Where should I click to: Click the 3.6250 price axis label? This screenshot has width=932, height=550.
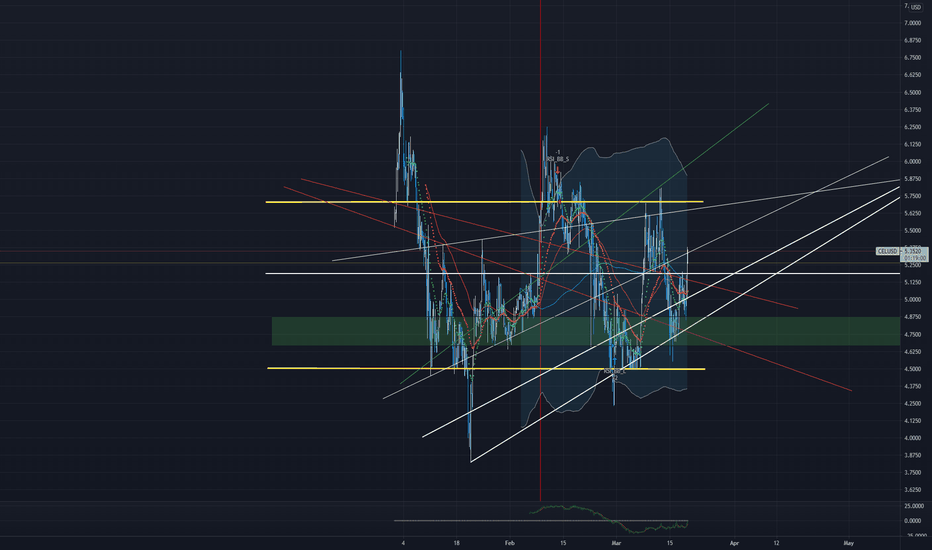[x=912, y=490]
